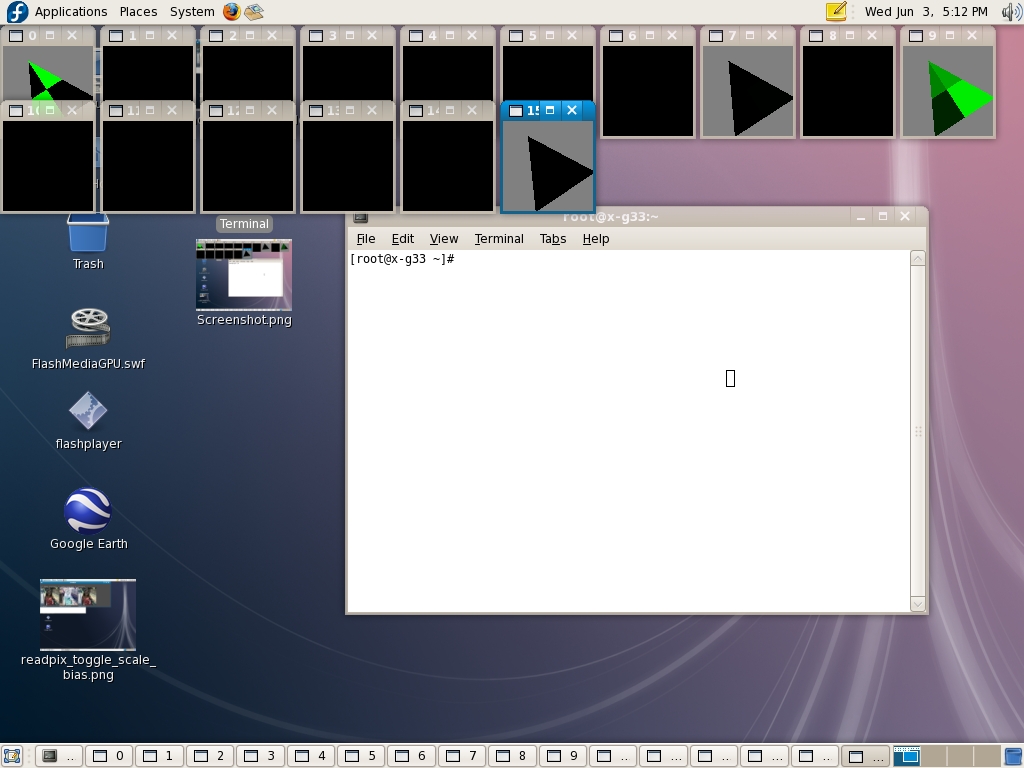Click the volume speaker icon

click(x=1011, y=12)
